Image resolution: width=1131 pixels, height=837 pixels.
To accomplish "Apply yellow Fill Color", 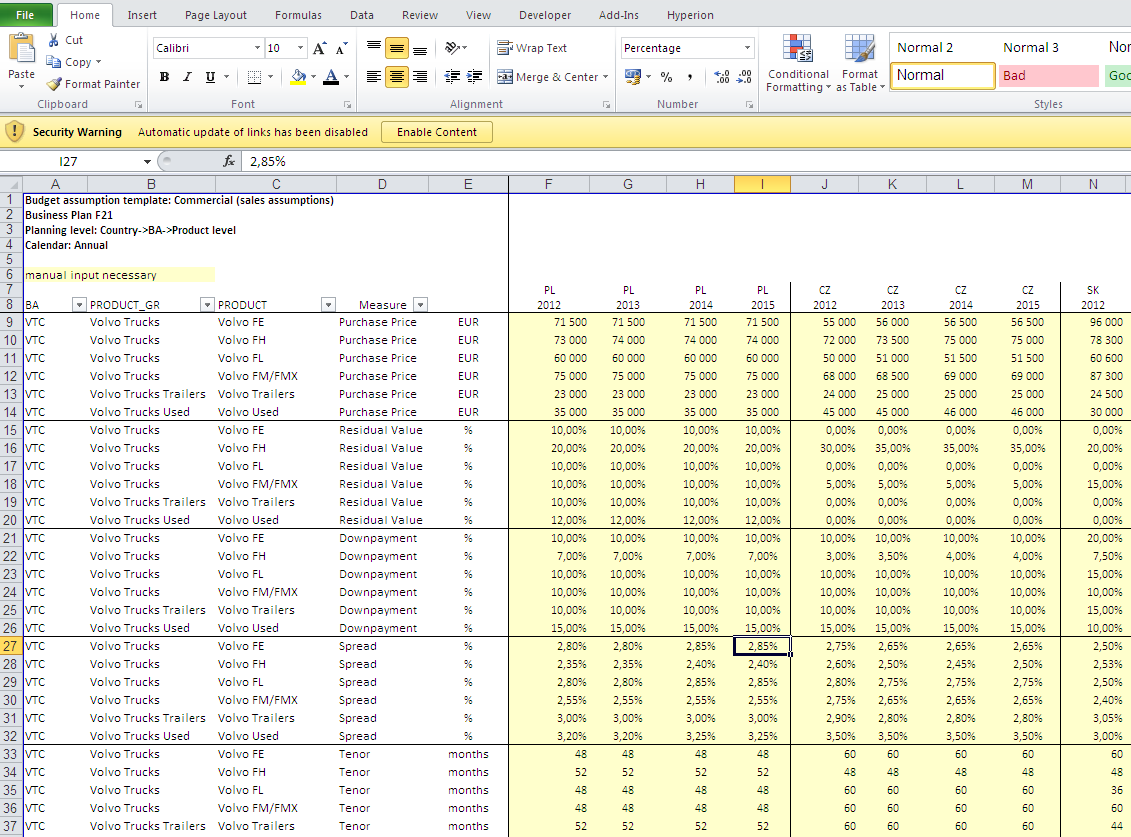I will tap(298, 76).
